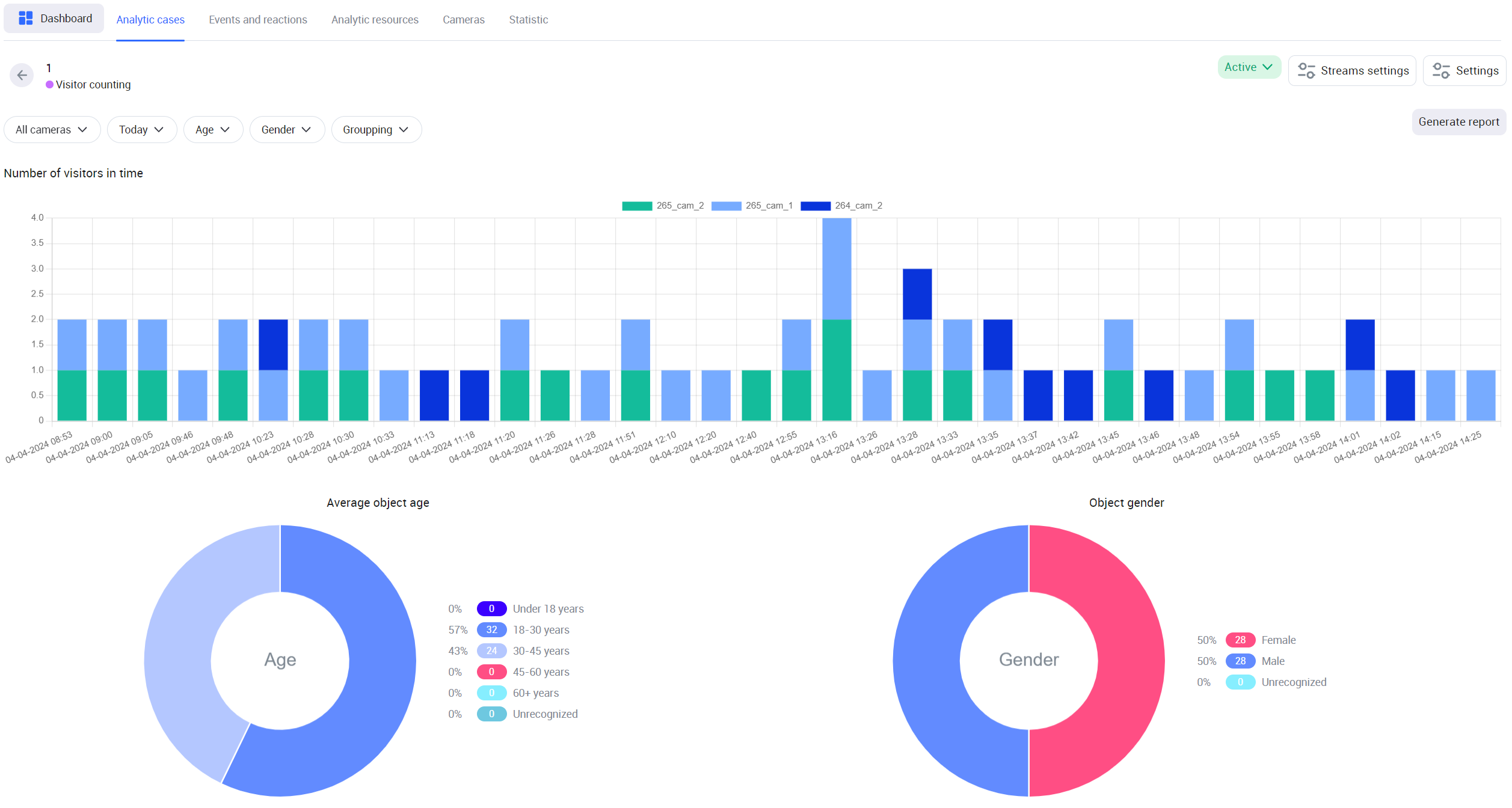Click the Female count badge
The image size is (1512, 808).
(x=1240, y=640)
